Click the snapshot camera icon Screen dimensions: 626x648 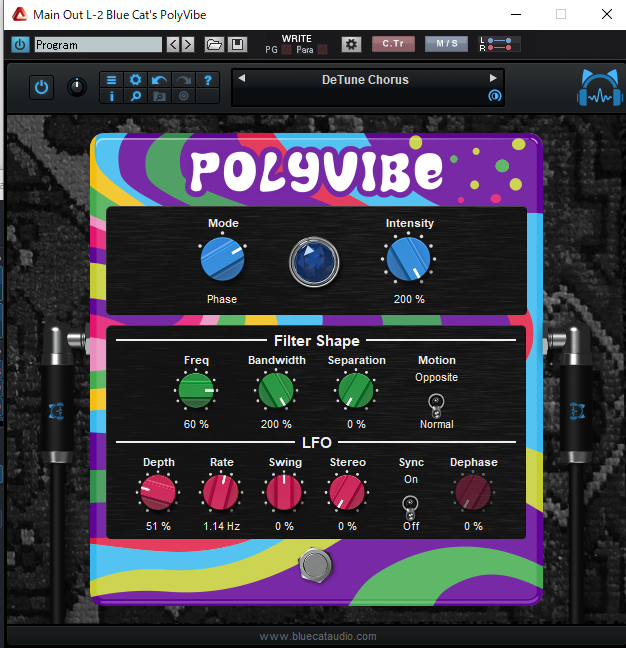pyautogui.click(x=159, y=96)
